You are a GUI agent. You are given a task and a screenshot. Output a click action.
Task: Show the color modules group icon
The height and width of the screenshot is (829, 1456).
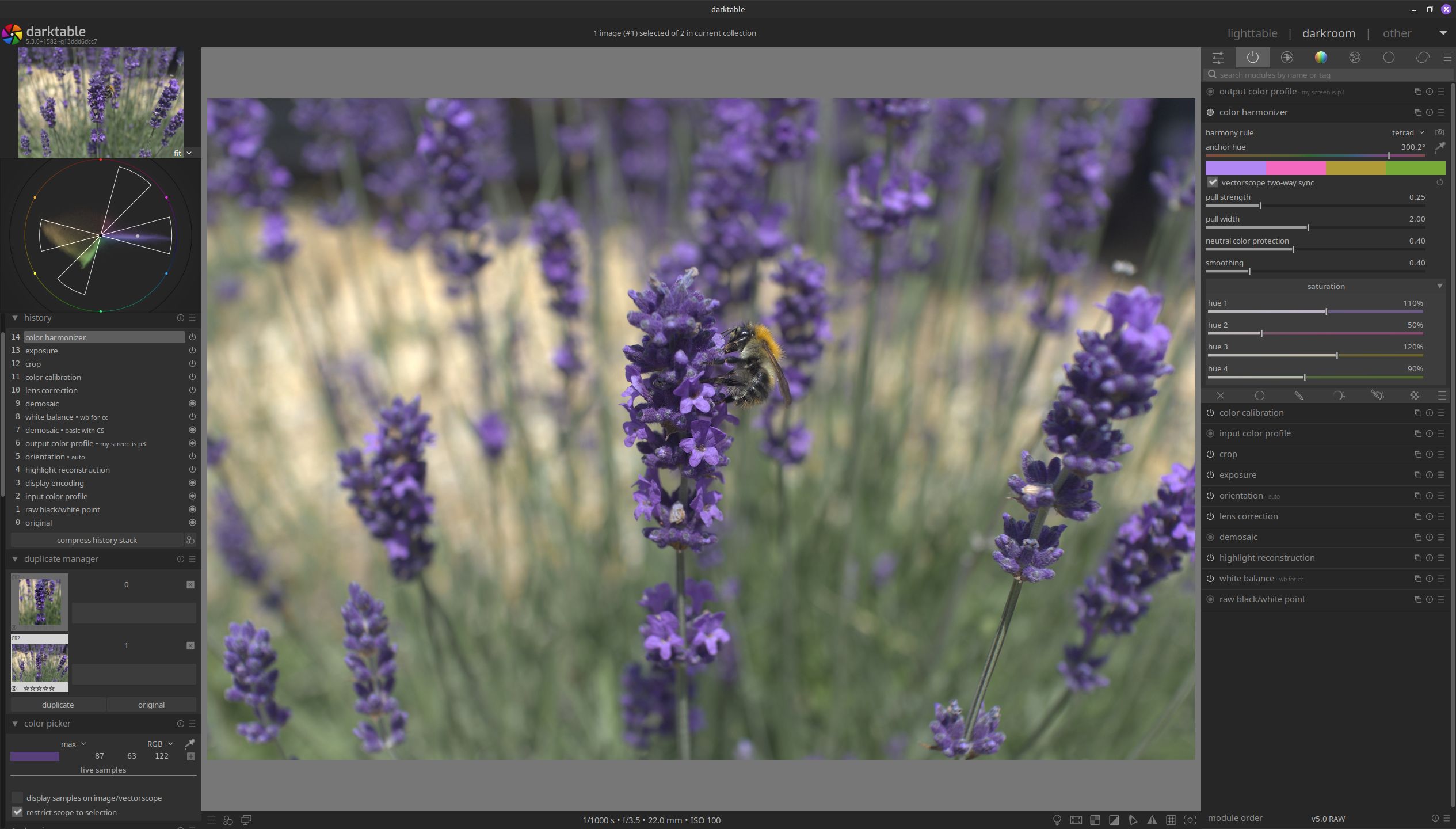click(x=1321, y=58)
